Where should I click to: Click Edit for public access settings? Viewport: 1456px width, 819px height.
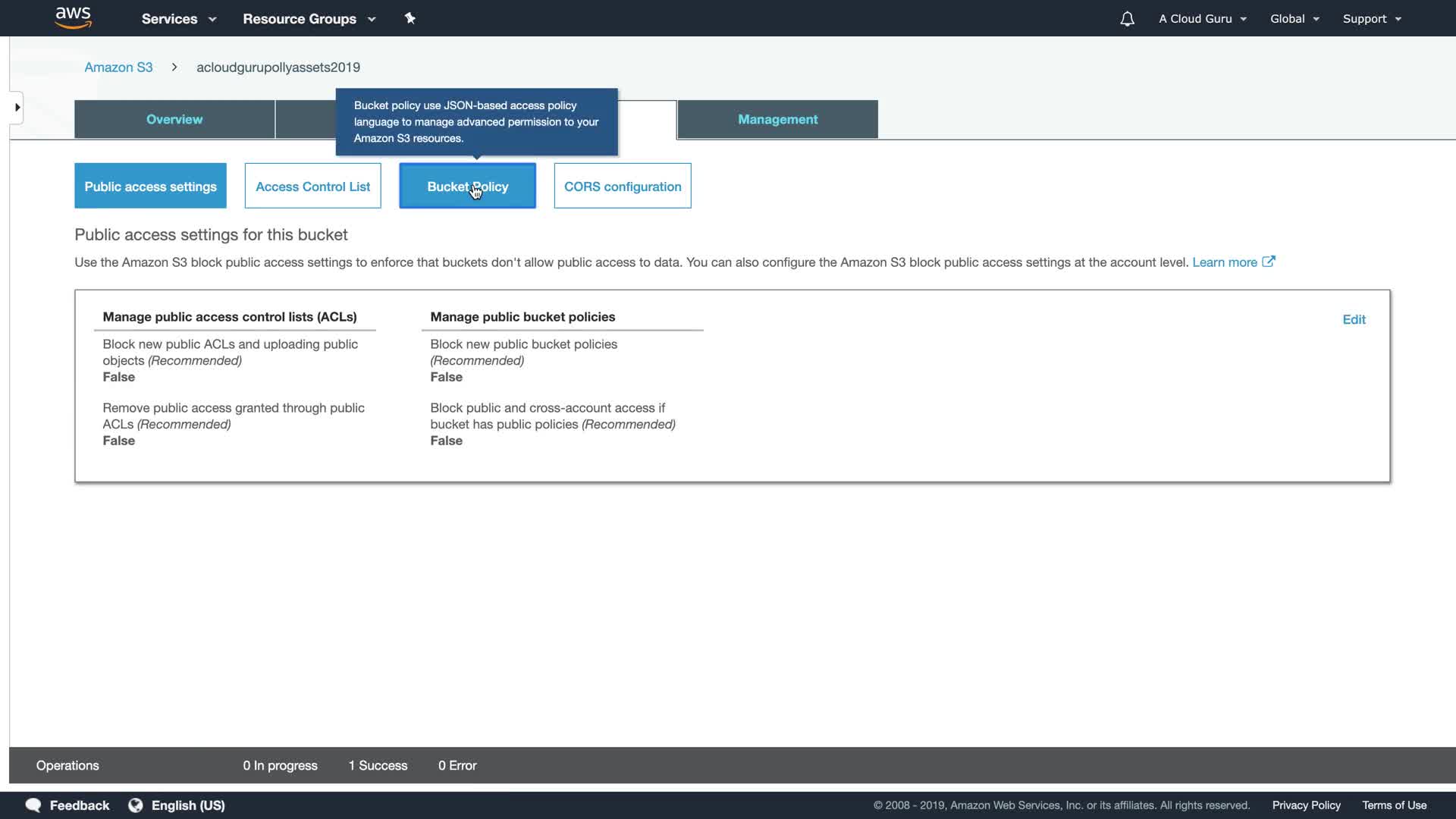click(x=1354, y=319)
